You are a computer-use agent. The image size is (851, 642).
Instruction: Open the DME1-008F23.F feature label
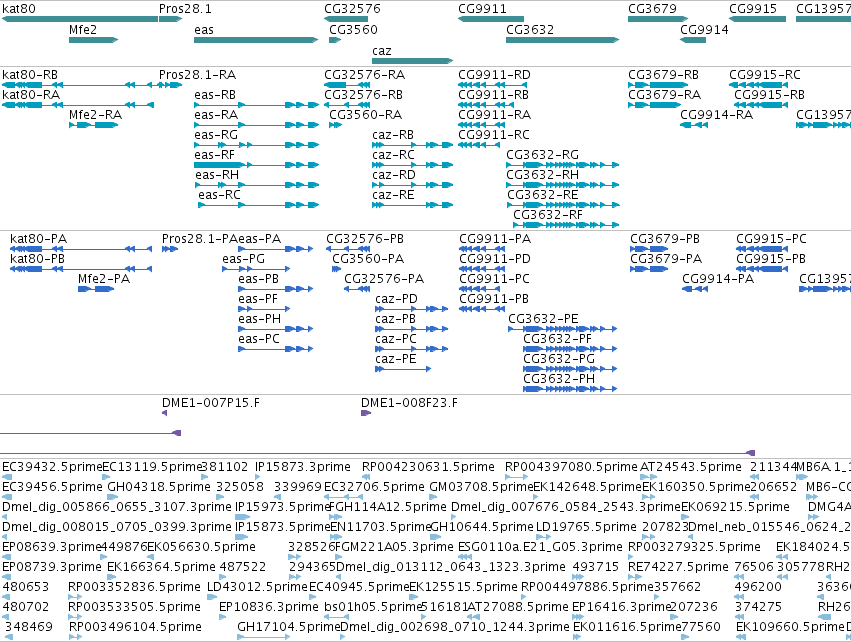(x=409, y=403)
